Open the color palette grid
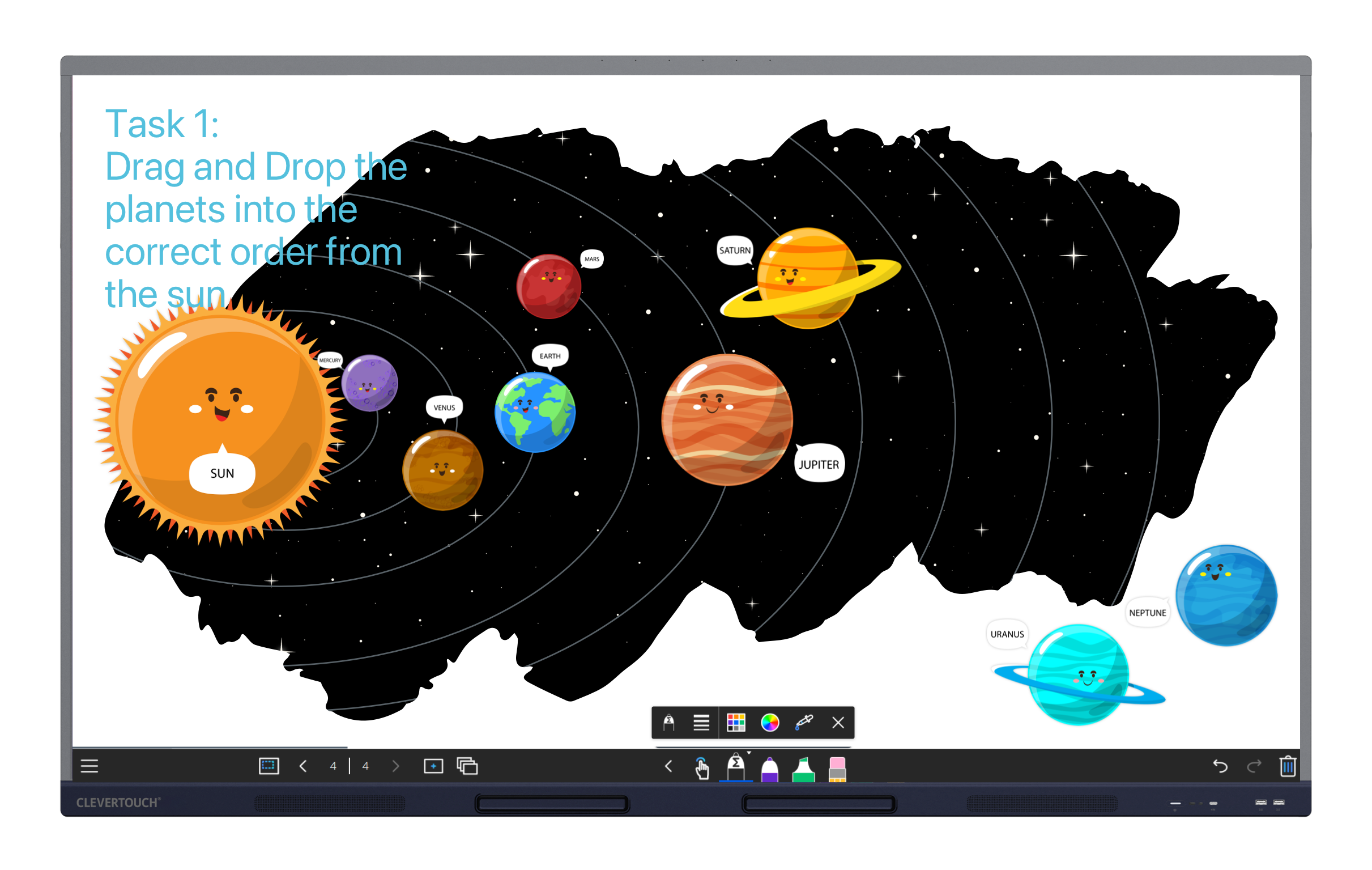This screenshot has height=870, width=1372. [736, 722]
